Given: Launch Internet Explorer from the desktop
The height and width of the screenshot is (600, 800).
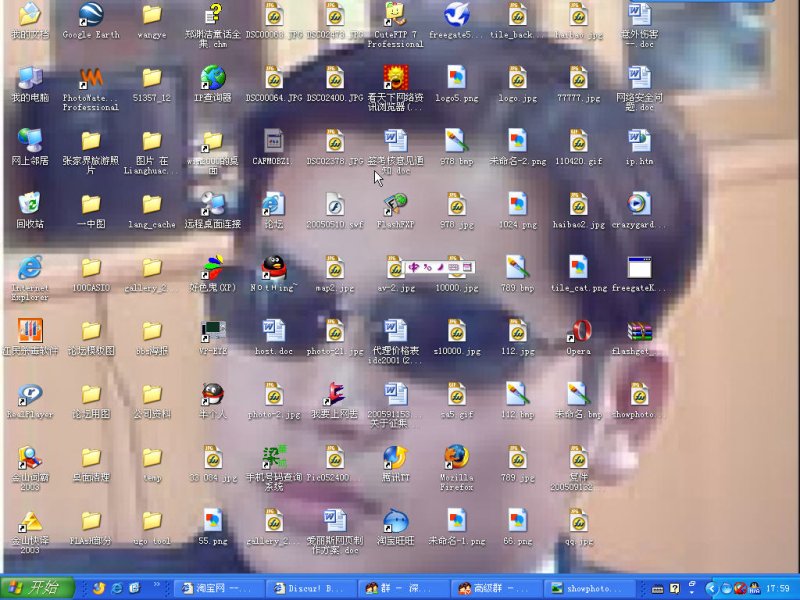Looking at the screenshot, I should 27,270.
